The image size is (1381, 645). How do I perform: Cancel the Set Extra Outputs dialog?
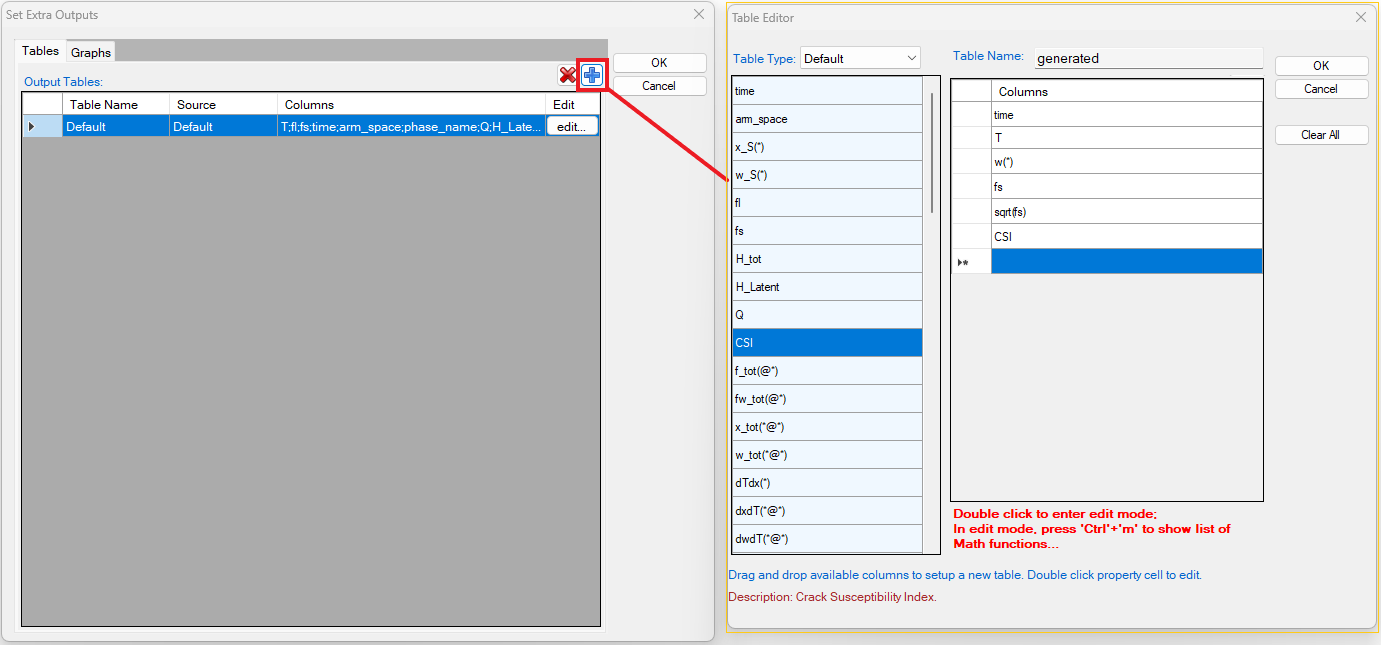(658, 86)
